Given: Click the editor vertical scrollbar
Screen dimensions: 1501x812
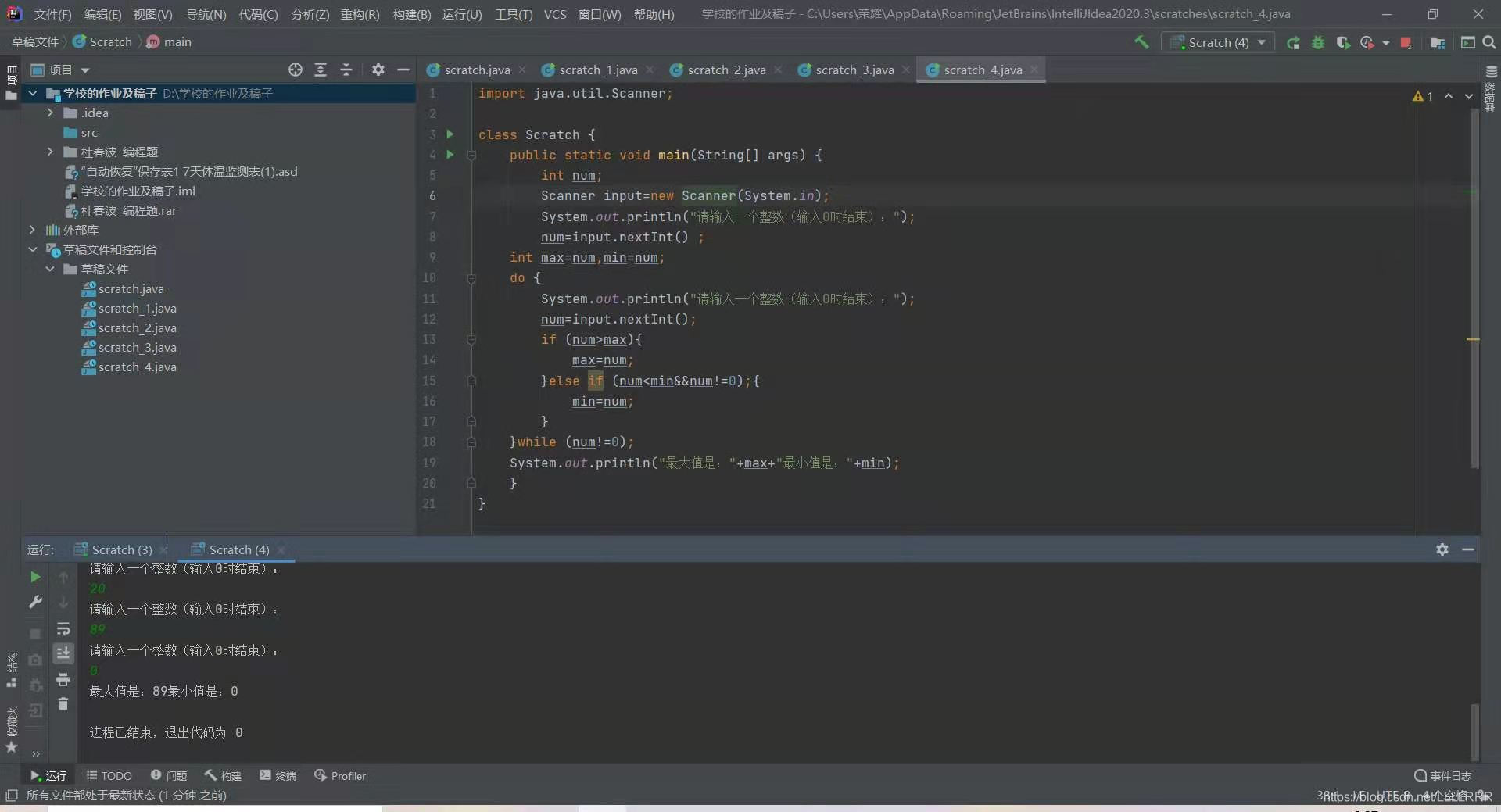Looking at the screenshot, I should click(x=1474, y=289).
